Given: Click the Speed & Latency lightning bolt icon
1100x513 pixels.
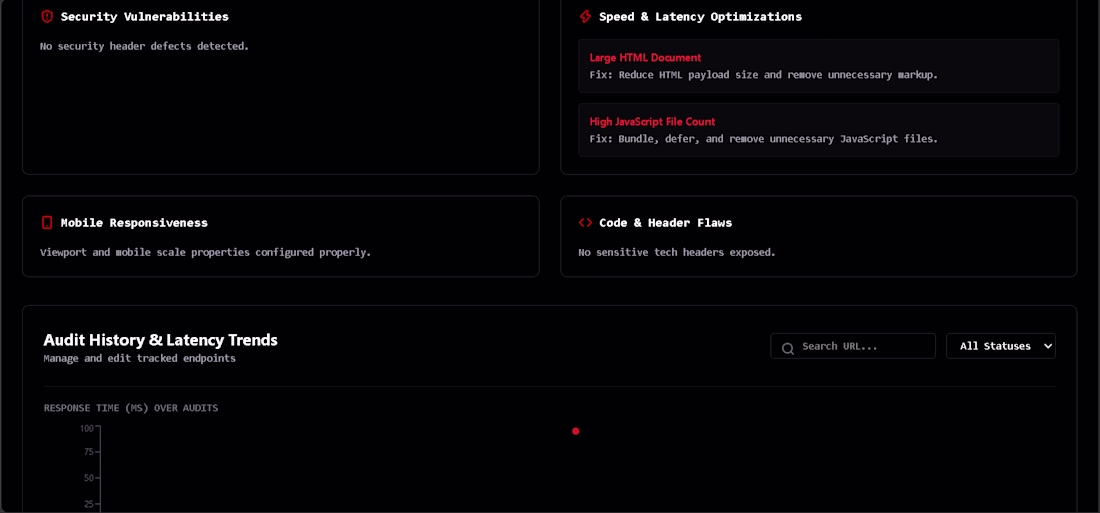Looking at the screenshot, I should coord(585,16).
